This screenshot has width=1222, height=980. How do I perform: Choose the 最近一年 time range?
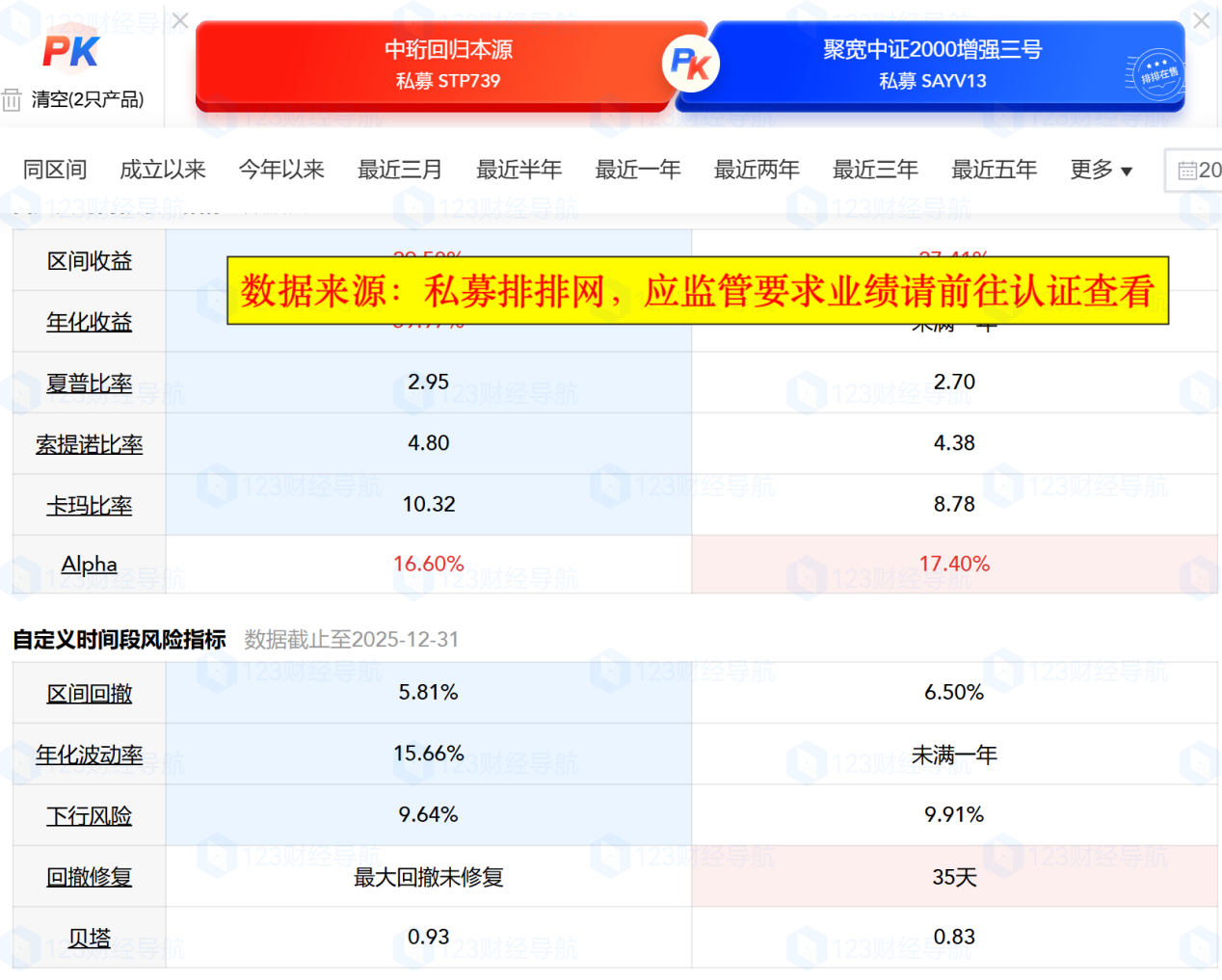(x=637, y=171)
